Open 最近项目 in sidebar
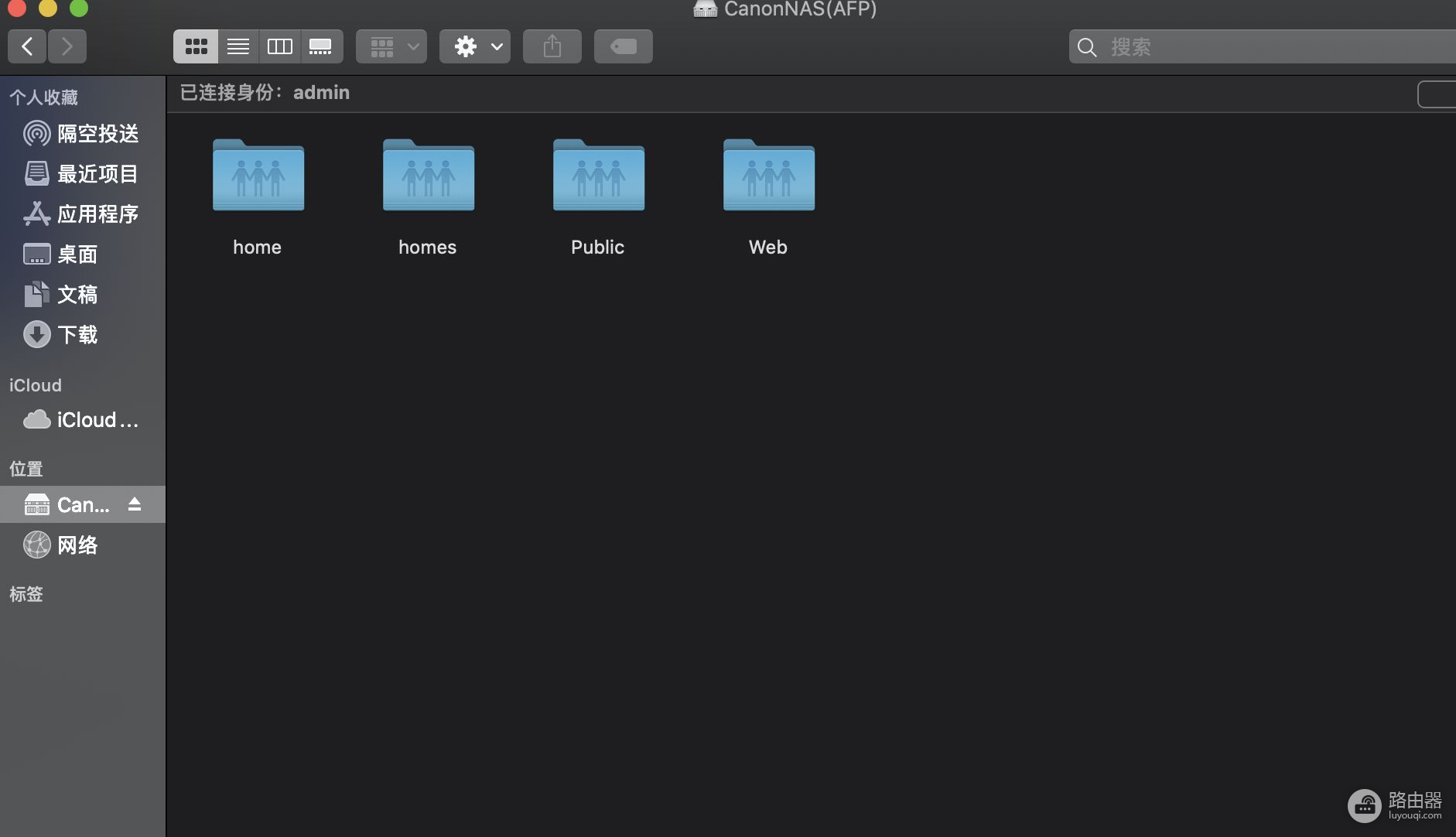This screenshot has width=1456, height=837. (x=83, y=174)
